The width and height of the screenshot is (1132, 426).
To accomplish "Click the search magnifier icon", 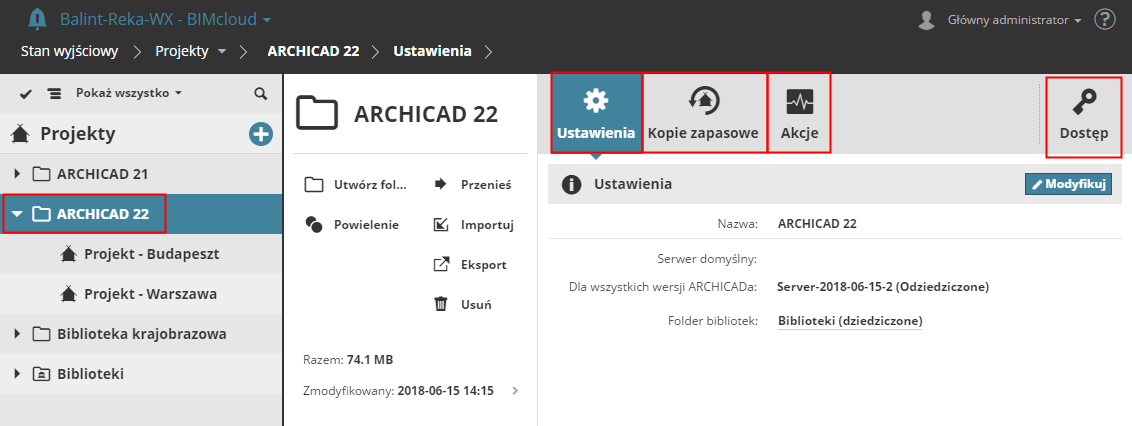I will click(260, 94).
